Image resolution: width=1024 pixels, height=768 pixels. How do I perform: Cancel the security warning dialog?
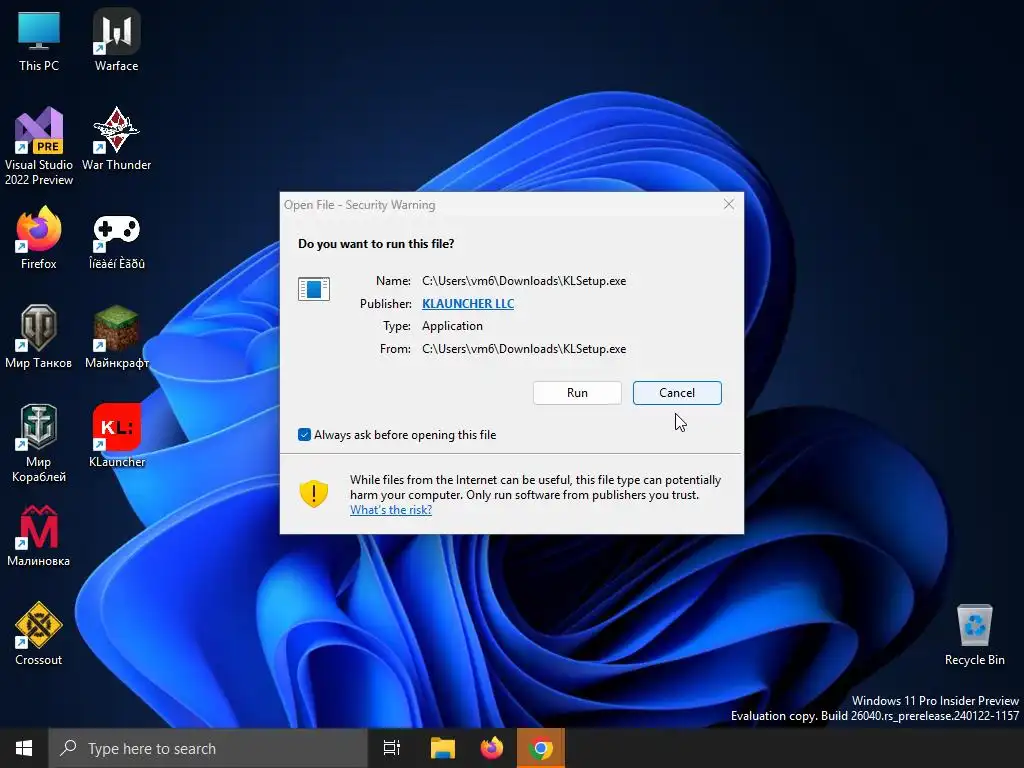[677, 392]
